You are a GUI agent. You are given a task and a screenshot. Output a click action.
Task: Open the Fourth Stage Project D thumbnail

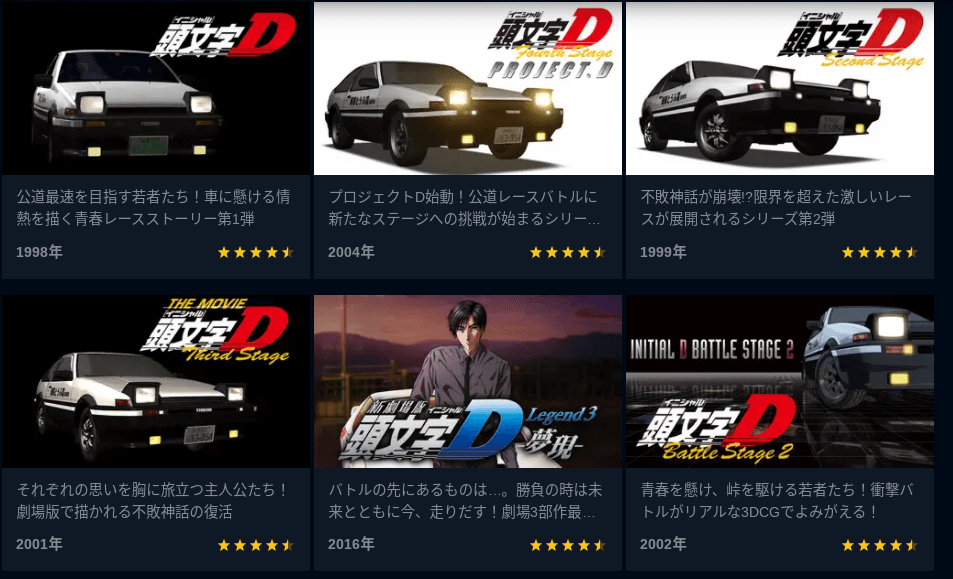coord(467,88)
